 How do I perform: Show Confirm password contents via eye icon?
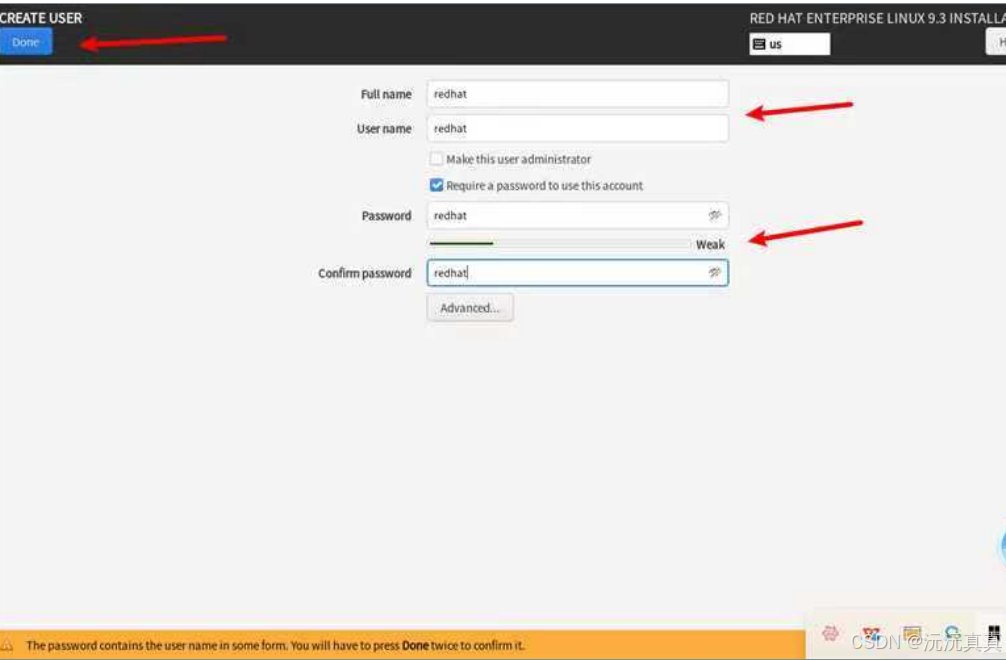point(715,273)
